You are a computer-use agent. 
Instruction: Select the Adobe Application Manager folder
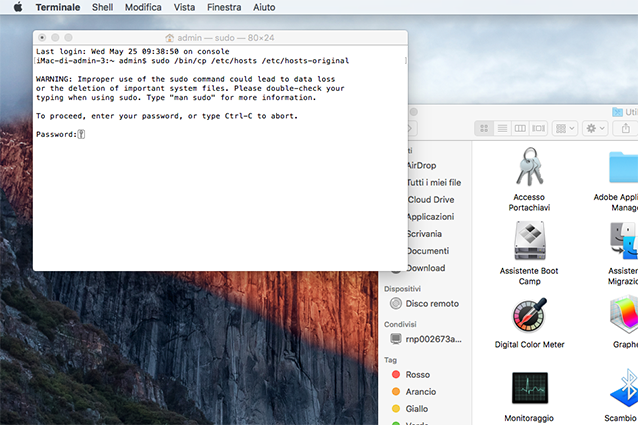[x=623, y=167]
